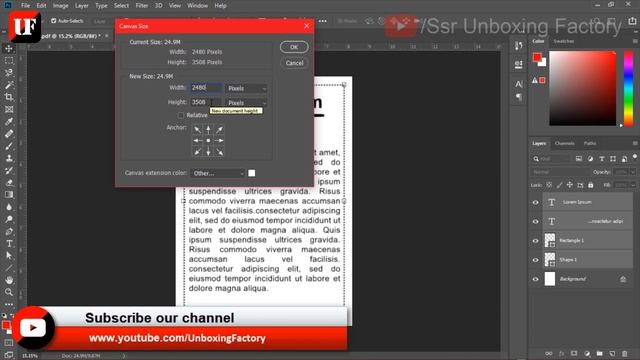Hide the consectetur adipi text layer

pyautogui.click(x=535, y=221)
